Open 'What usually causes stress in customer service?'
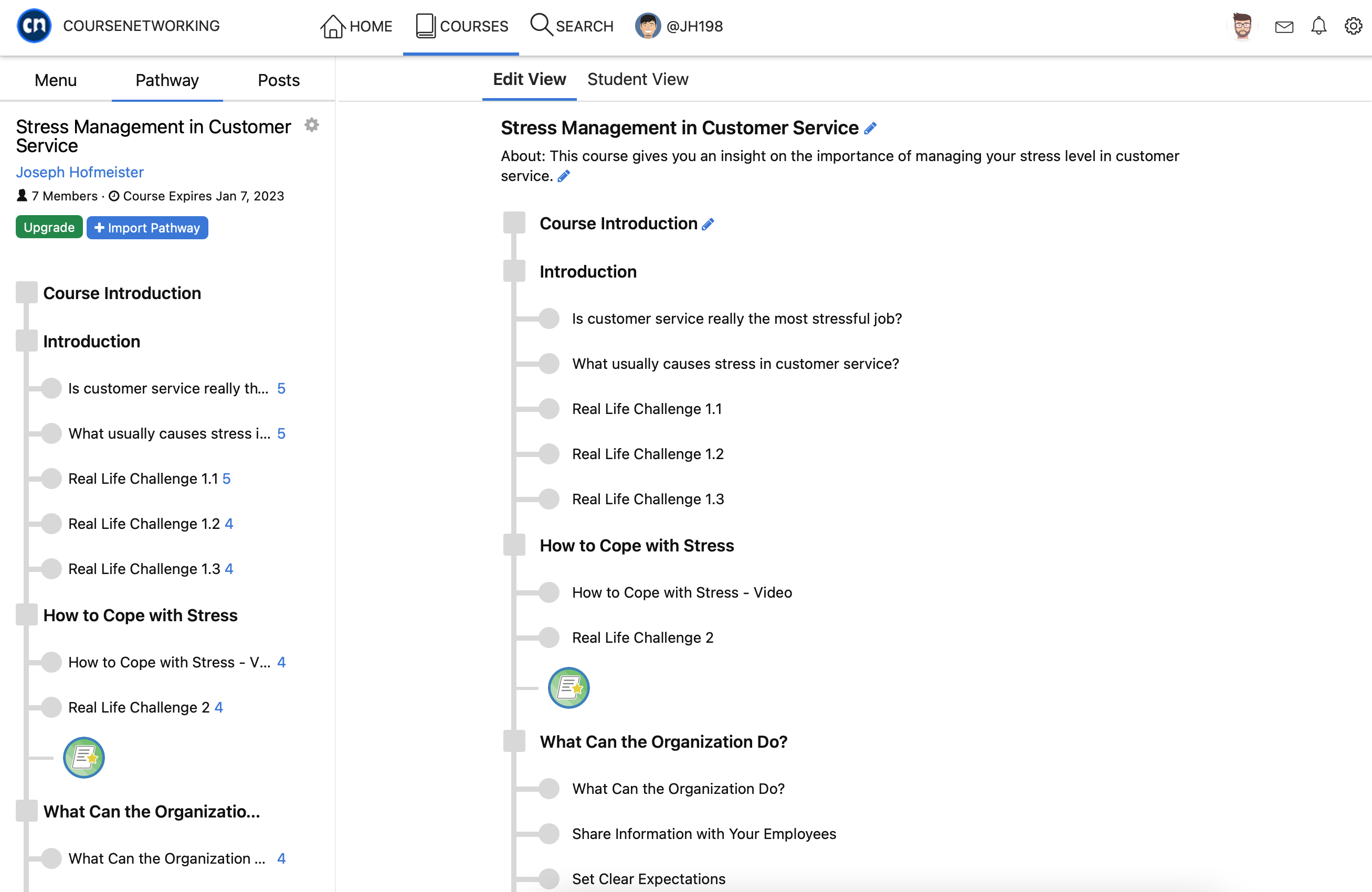 [x=735, y=364]
